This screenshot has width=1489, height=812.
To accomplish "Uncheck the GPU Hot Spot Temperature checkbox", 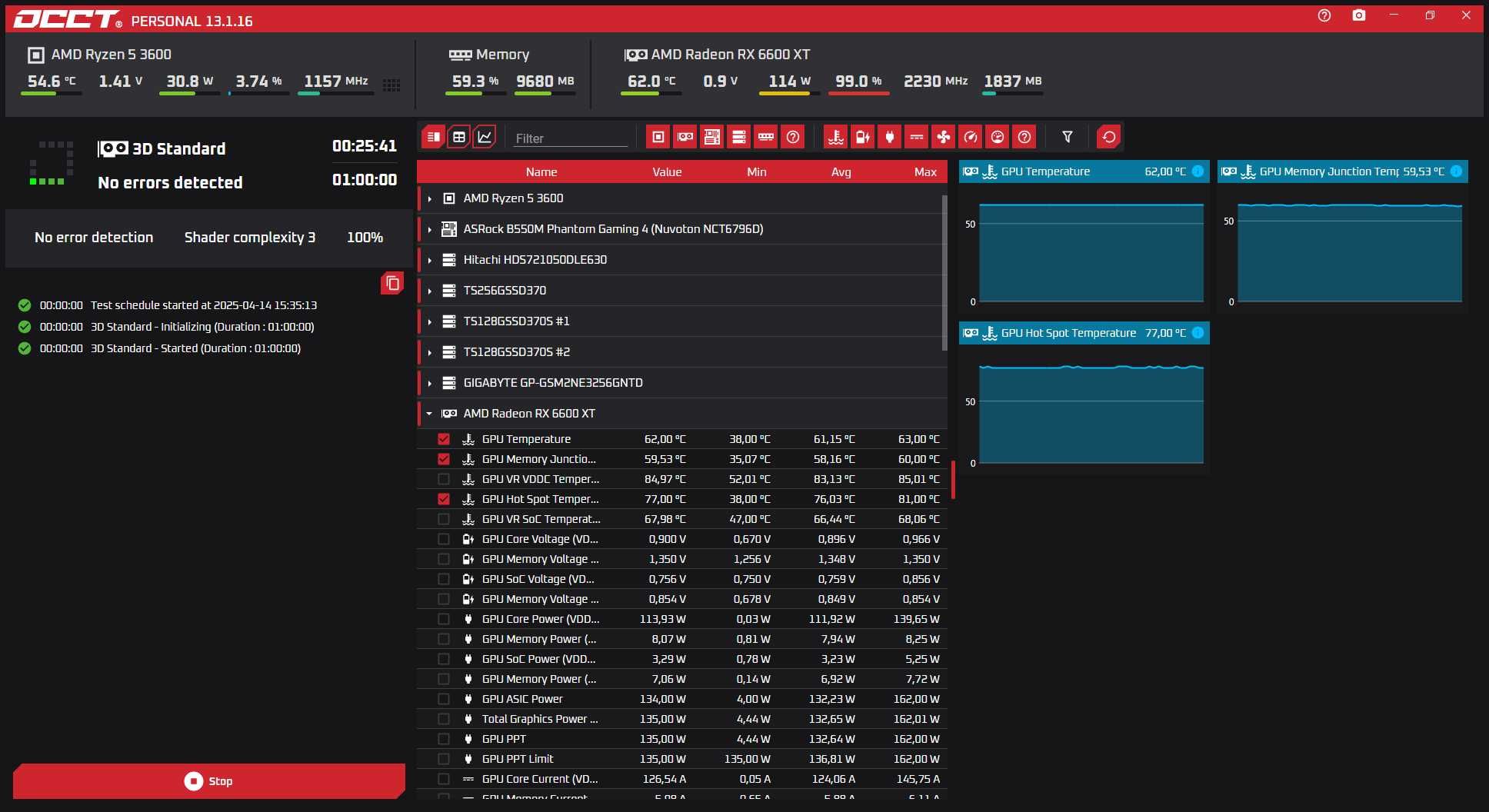I will [x=444, y=499].
